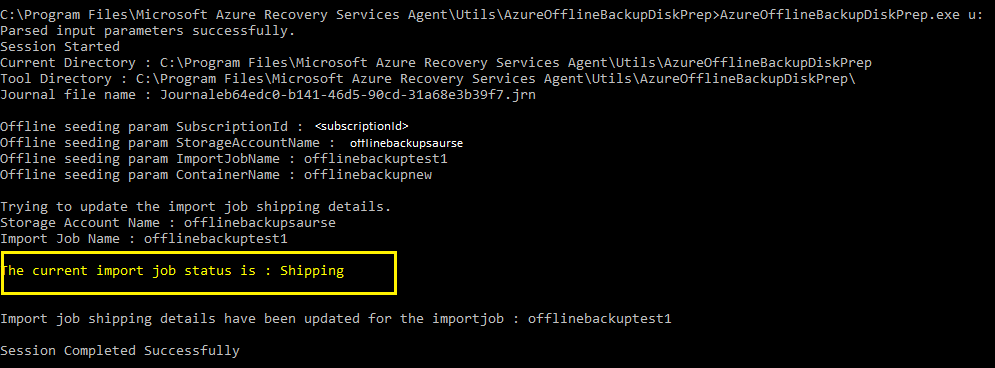Click the word 'Shipping' in status line
995x368 pixels.
[312, 272]
